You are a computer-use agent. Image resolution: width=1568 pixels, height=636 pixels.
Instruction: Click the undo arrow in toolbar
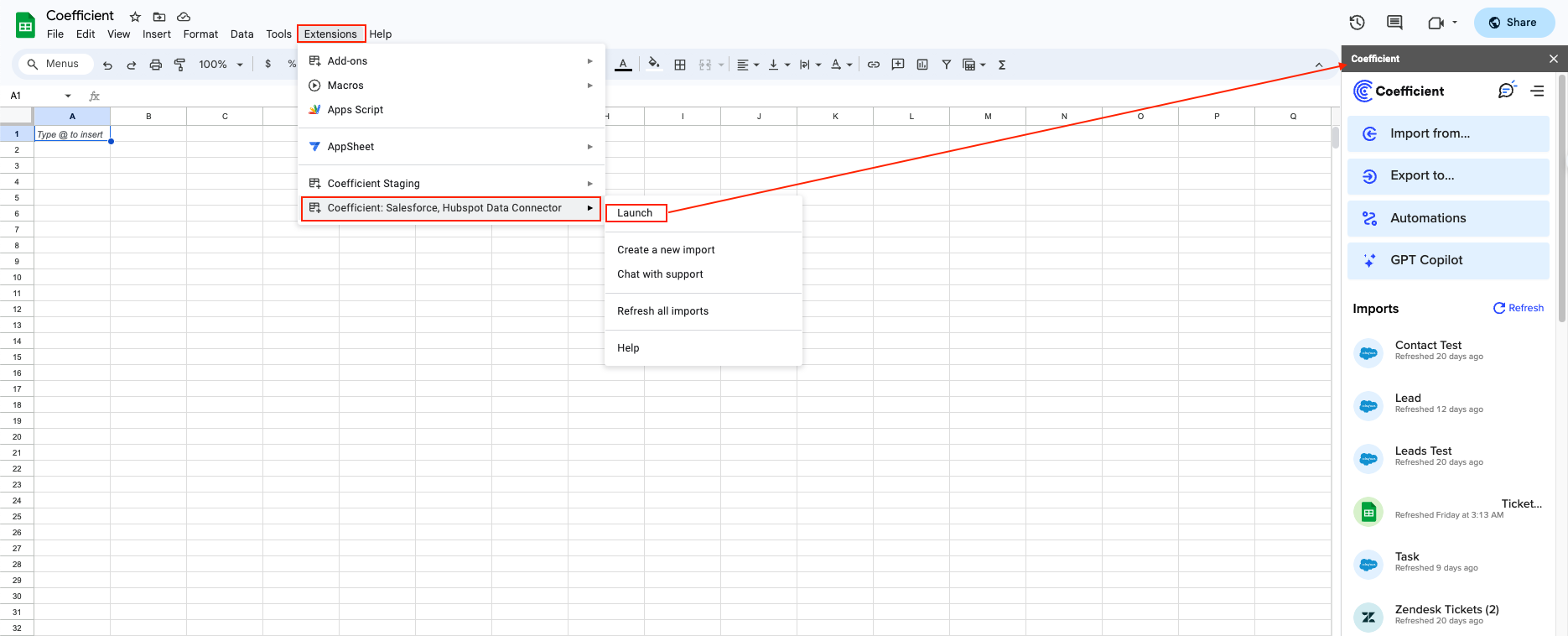107,65
